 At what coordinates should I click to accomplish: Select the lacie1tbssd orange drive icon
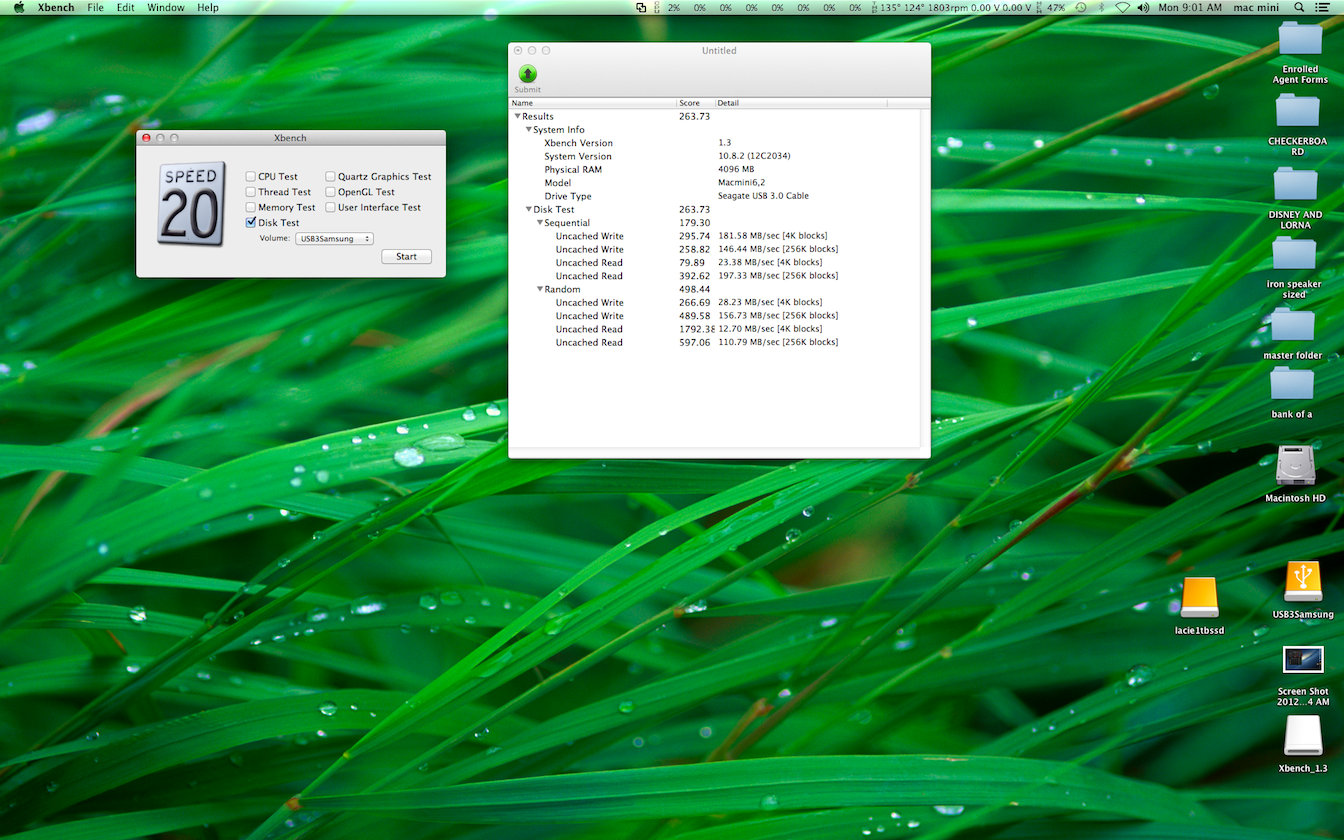(x=1199, y=598)
